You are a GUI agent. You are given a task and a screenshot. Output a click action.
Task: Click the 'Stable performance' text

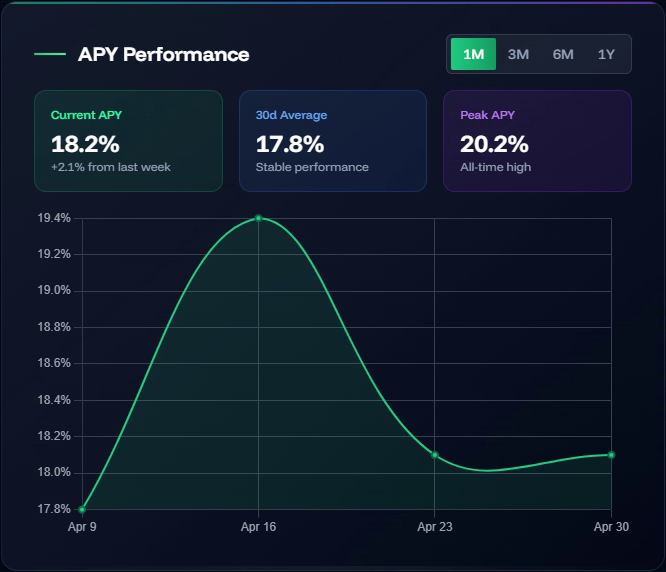[312, 167]
